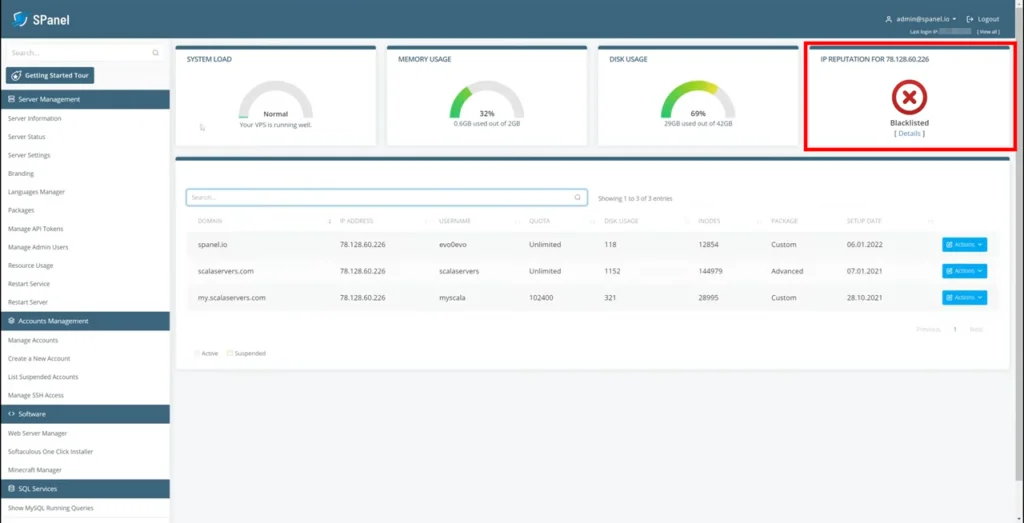The image size is (1024, 523).
Task: Open List Suspended Accounts in sidebar
Action: 43,377
